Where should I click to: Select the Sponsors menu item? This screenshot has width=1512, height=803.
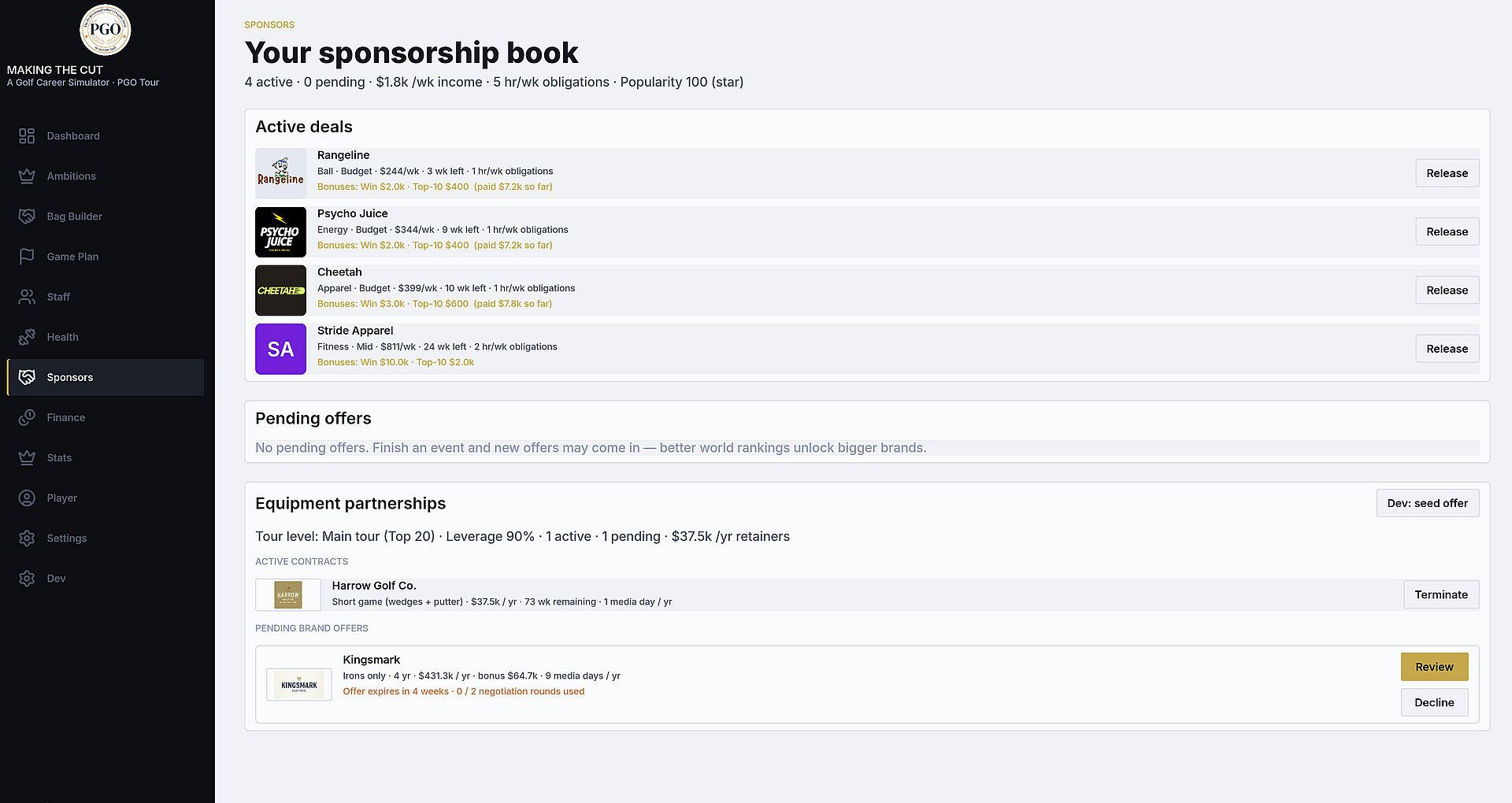[x=106, y=377]
